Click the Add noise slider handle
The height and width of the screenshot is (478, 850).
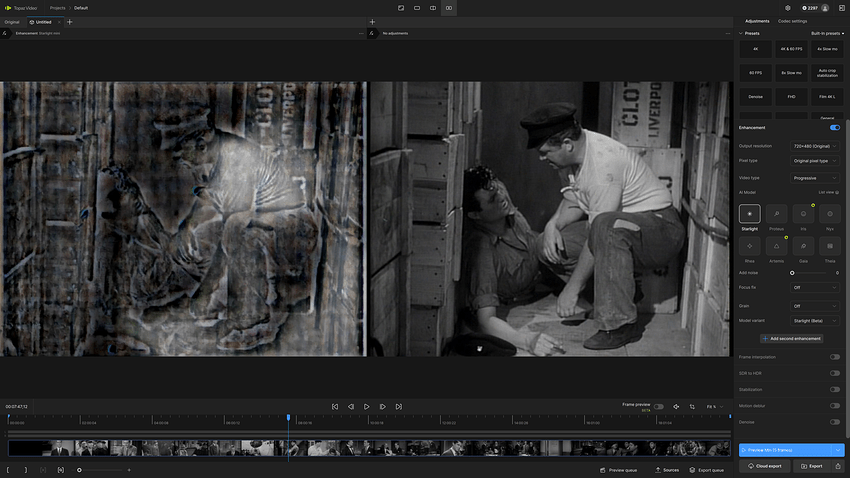tap(792, 272)
